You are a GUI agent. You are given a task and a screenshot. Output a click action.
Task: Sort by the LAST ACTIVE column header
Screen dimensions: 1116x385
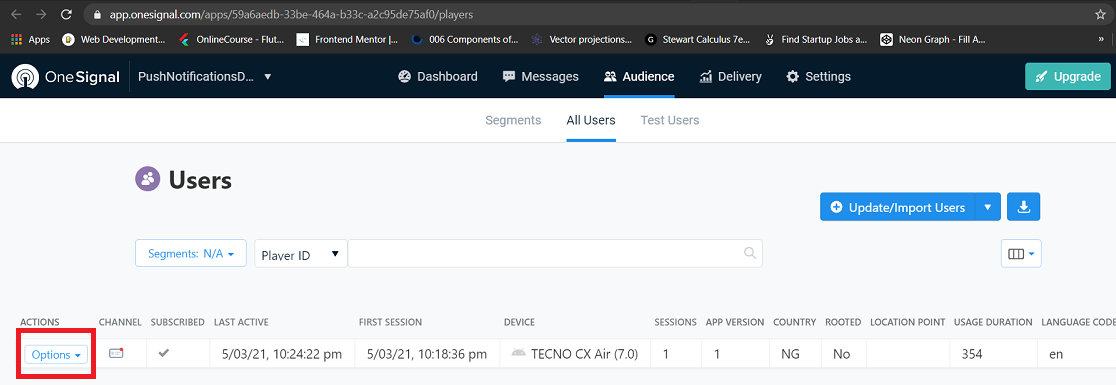[241, 322]
